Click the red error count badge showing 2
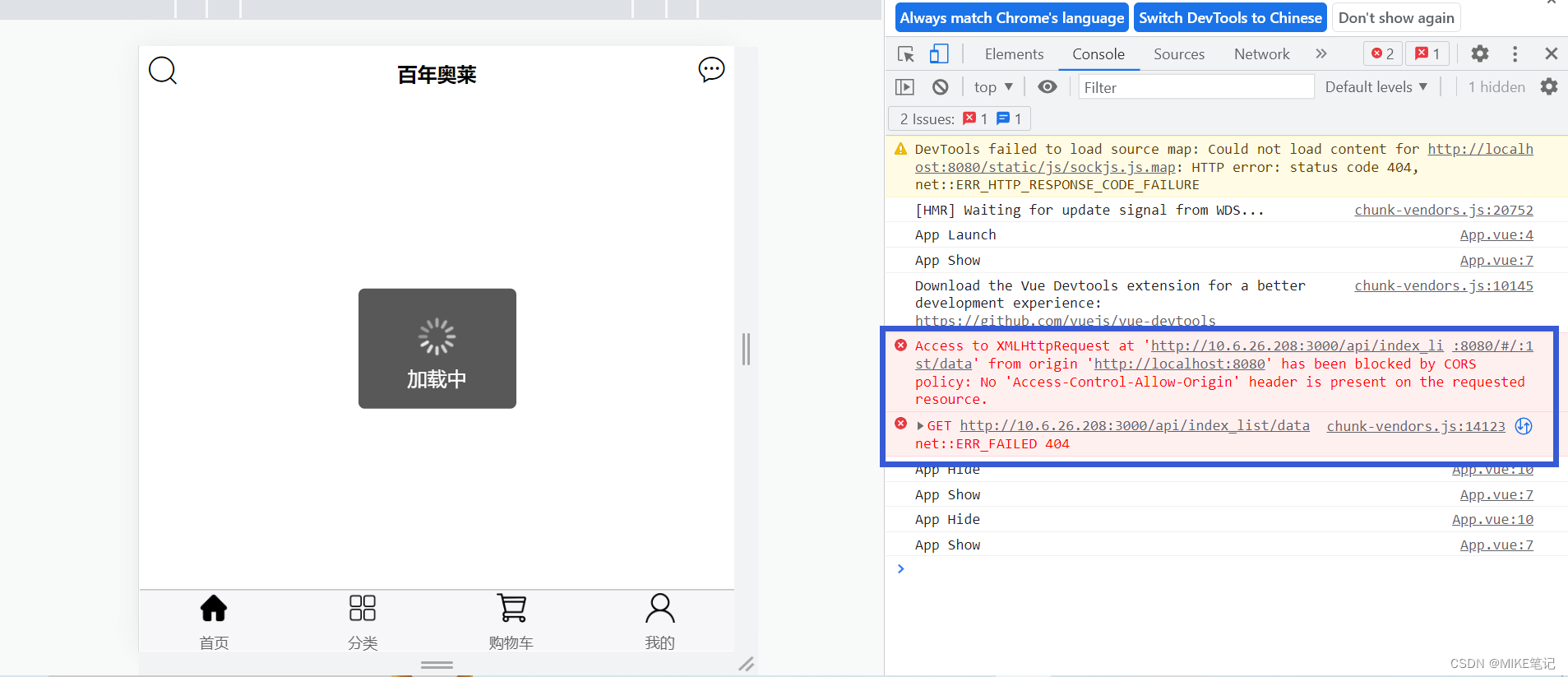 (x=1382, y=54)
